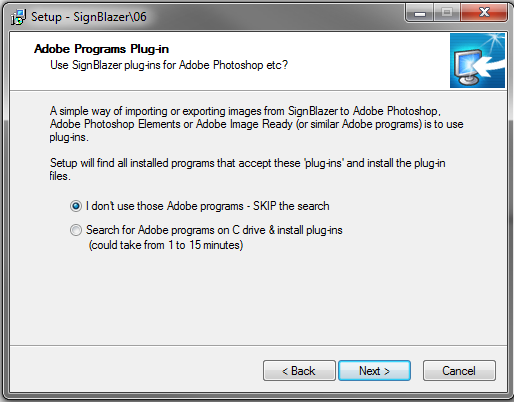Viewport: 514px width, 402px height.
Task: Click the greyed-out maximize window button
Action: tap(447, 13)
